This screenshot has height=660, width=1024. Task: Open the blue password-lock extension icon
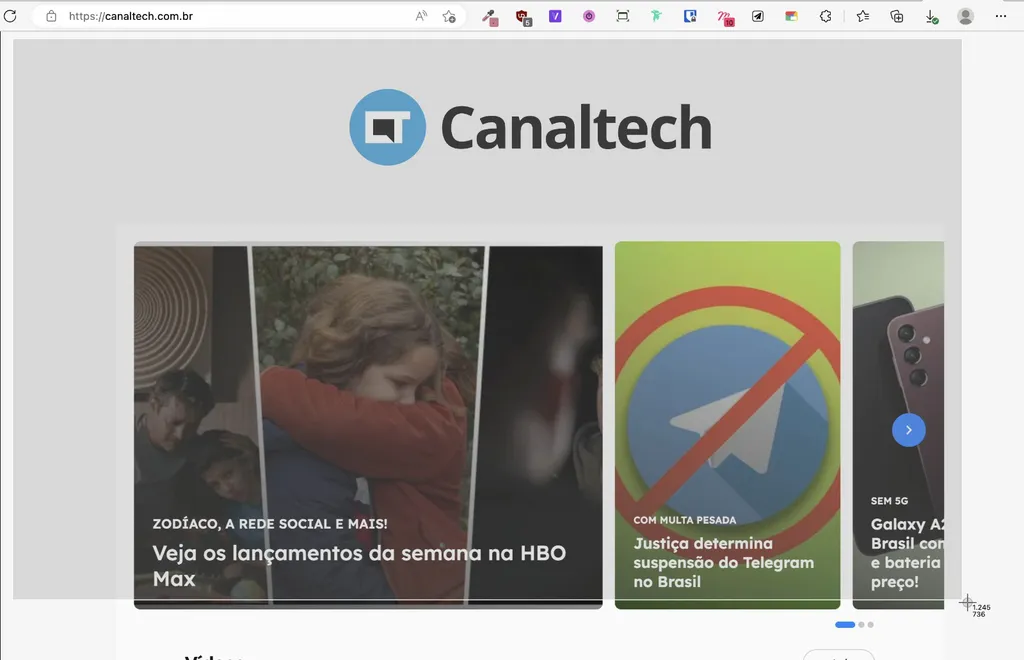pos(690,16)
